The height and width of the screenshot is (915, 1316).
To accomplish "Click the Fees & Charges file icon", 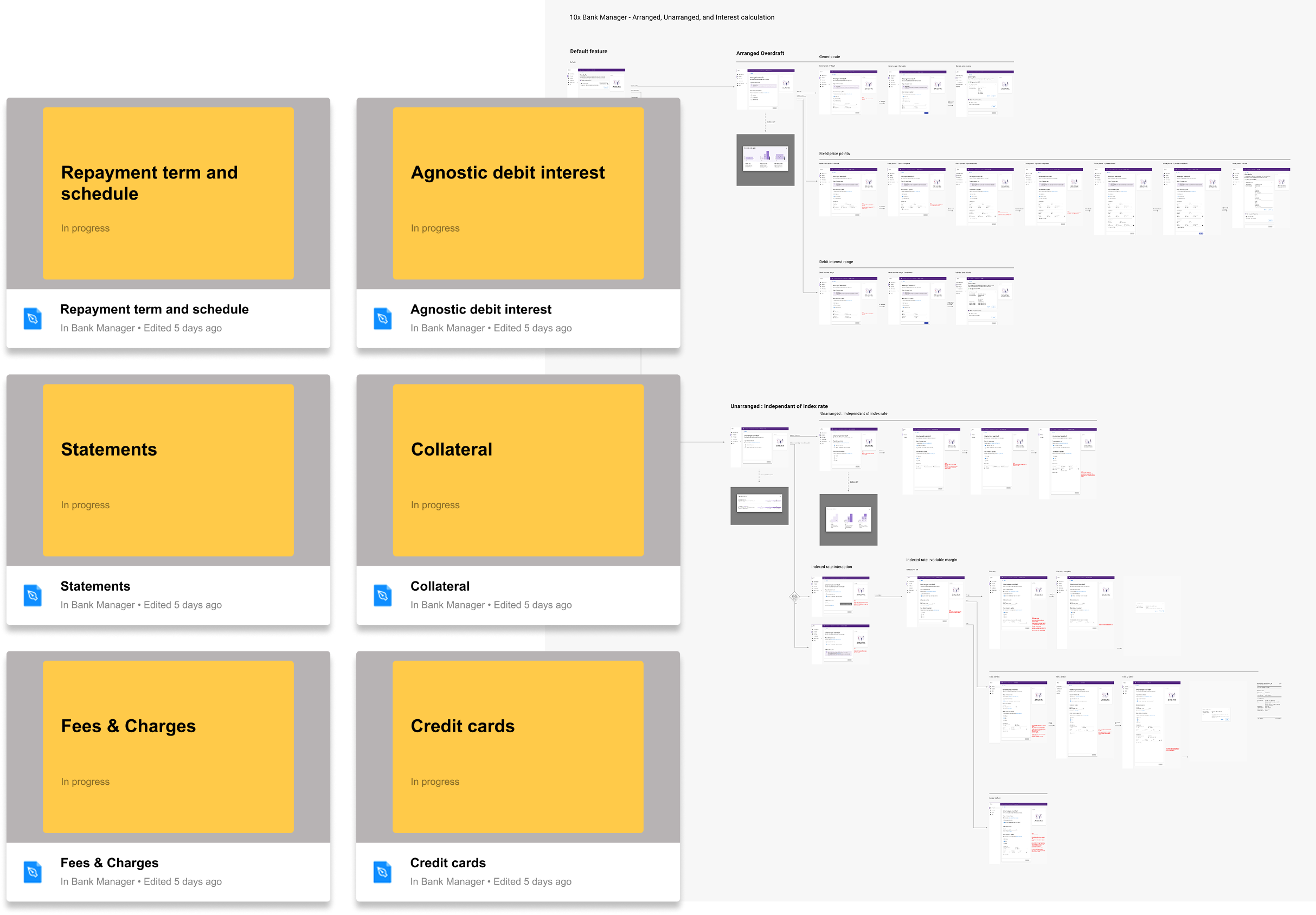I will click(33, 872).
